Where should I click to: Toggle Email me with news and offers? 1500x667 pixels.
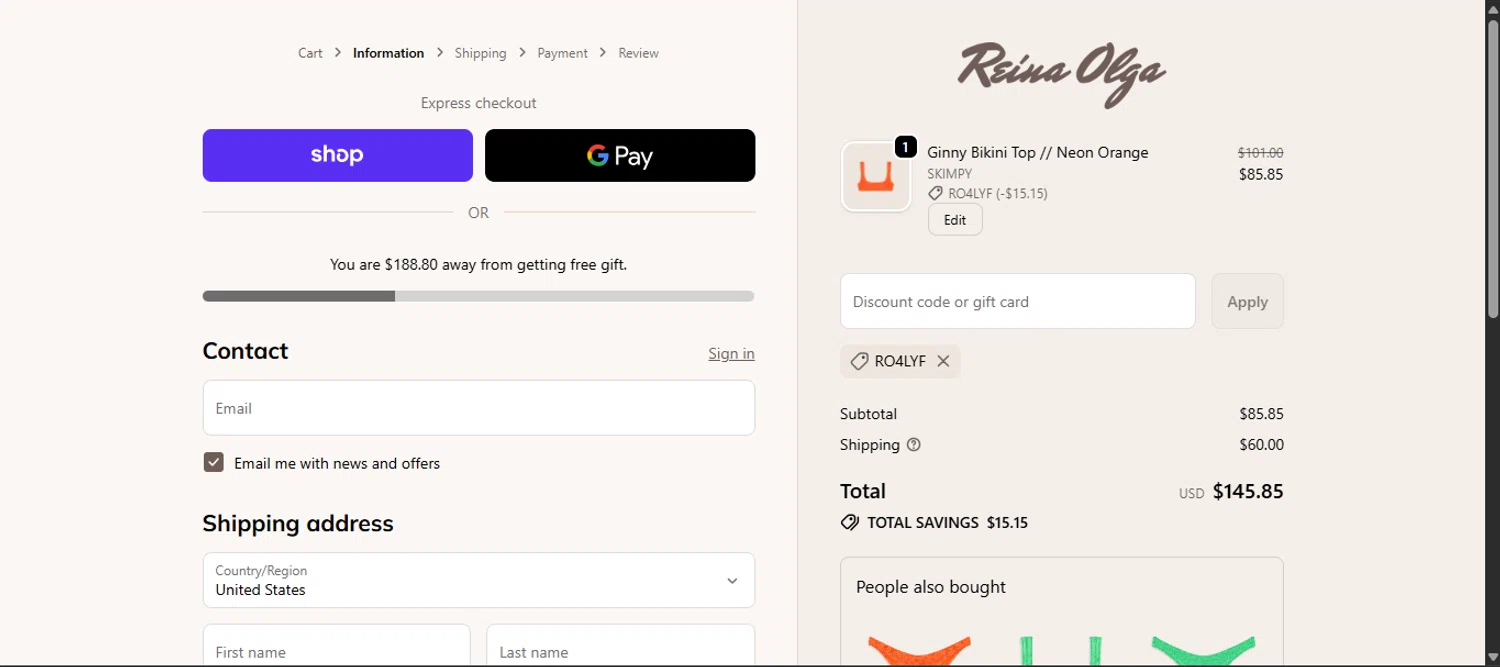[214, 462]
